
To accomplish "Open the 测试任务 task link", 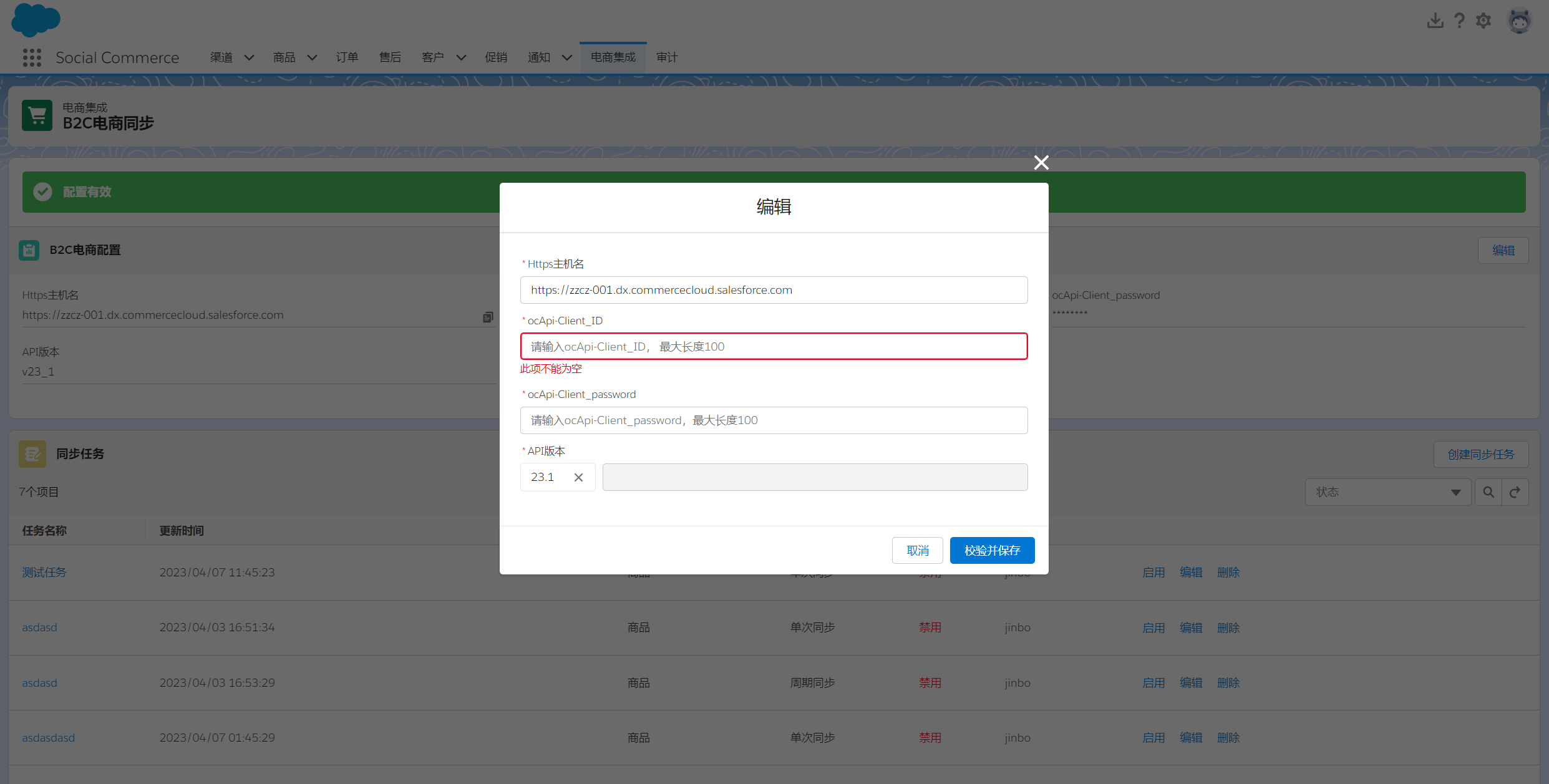I will pos(44,572).
